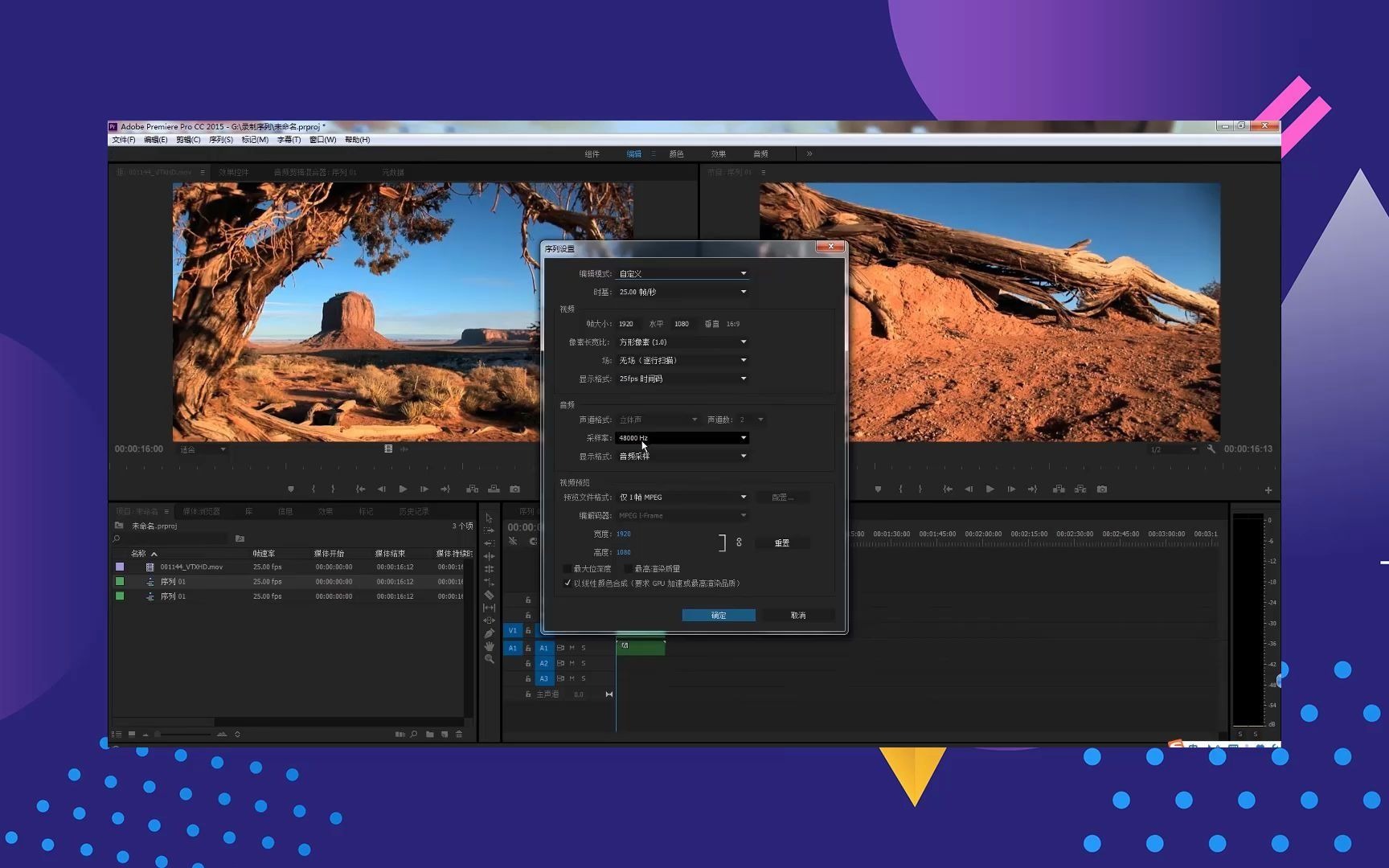Click new bin folder icon beside search
Screen dimensions: 1389x868
point(240,538)
